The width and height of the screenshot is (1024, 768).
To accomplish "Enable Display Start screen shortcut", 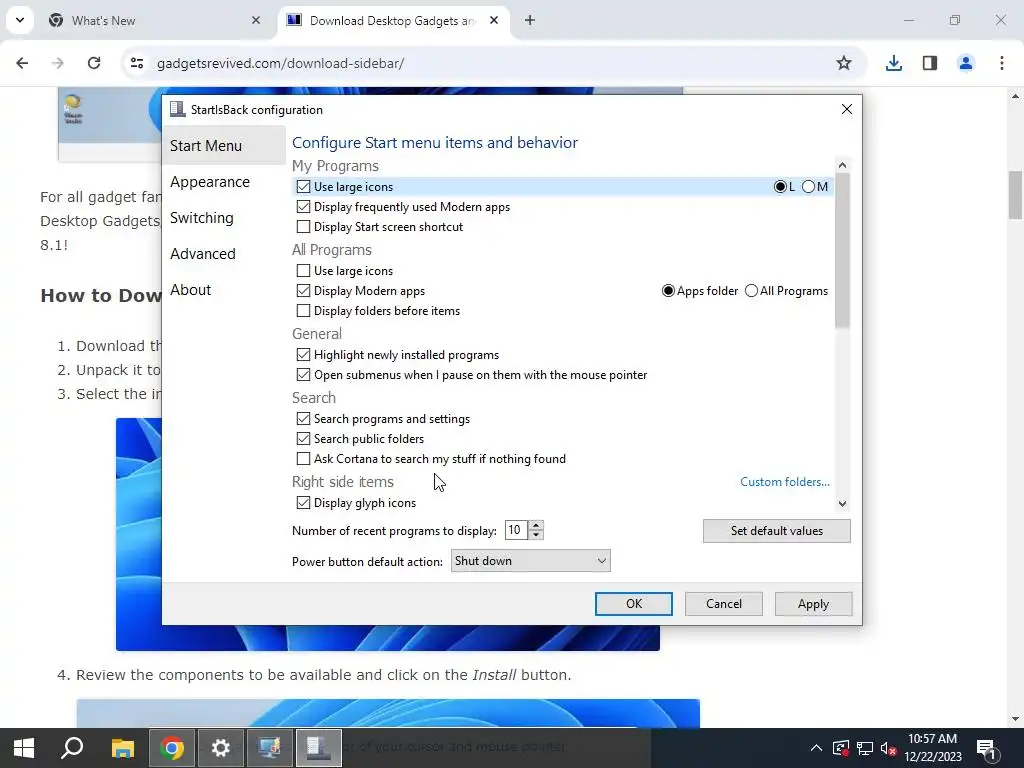I will pyautogui.click(x=303, y=227).
